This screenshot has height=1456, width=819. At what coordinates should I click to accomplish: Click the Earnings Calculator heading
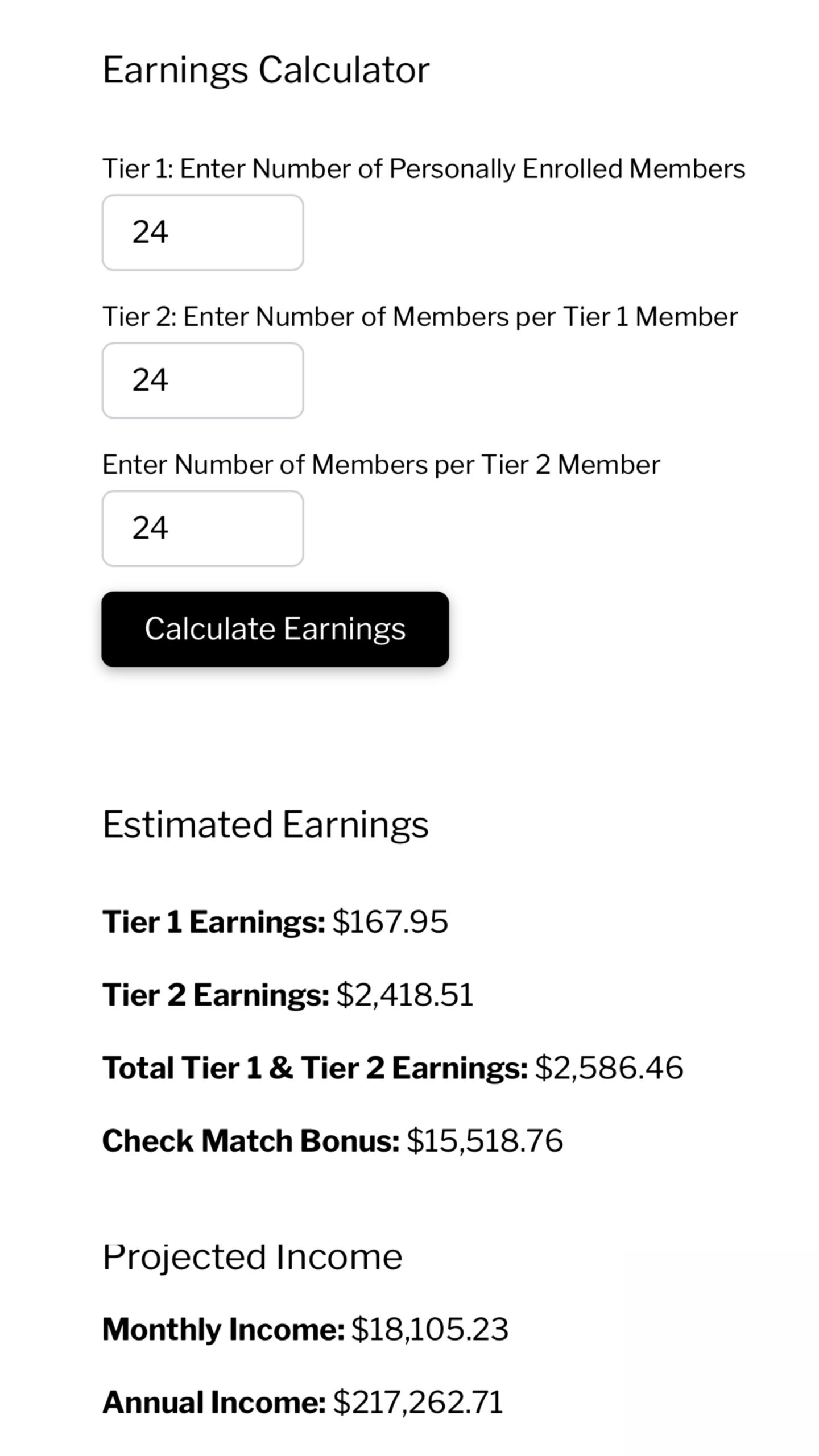click(x=266, y=70)
